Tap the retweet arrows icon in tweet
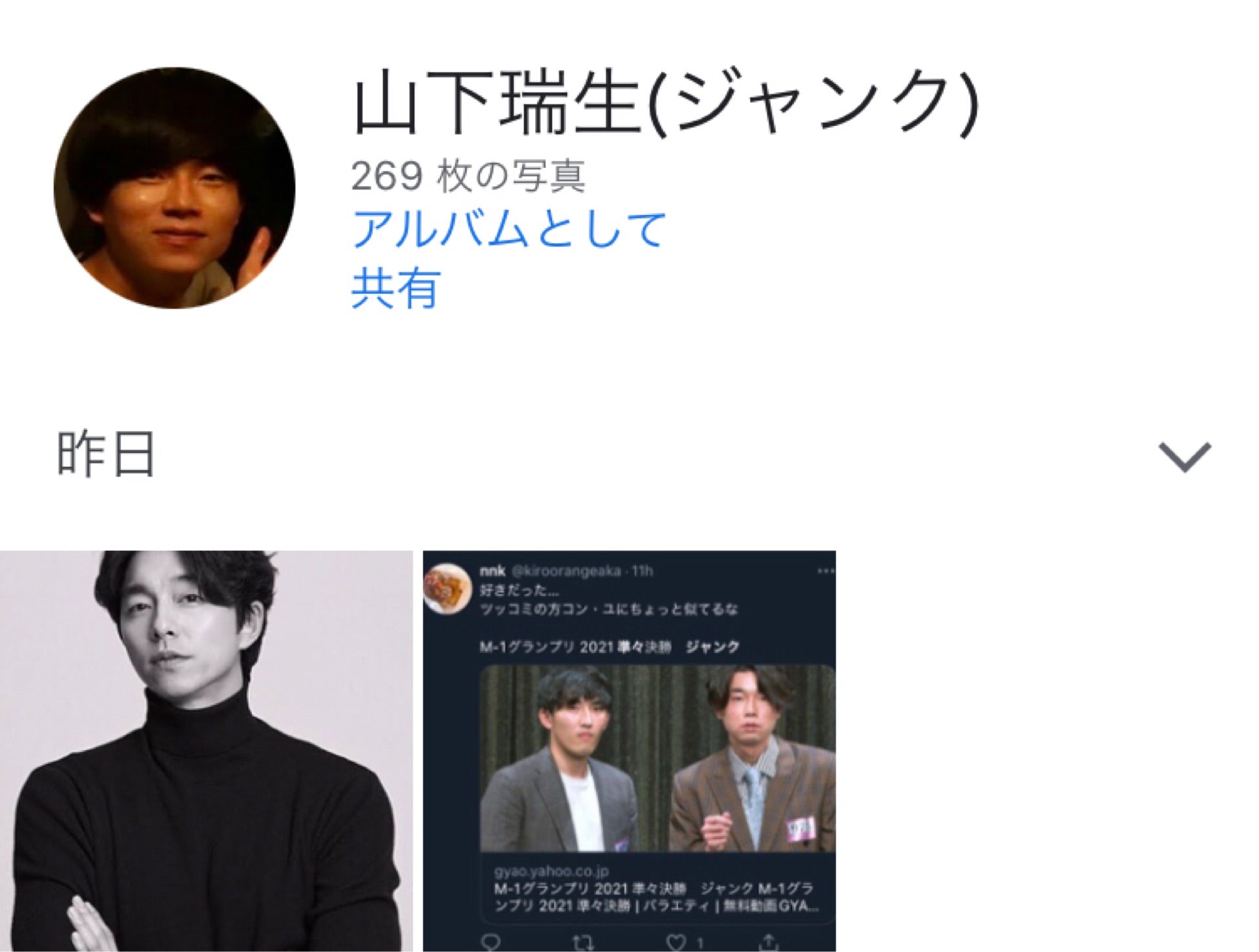This screenshot has width=1259, height=952. (x=583, y=943)
